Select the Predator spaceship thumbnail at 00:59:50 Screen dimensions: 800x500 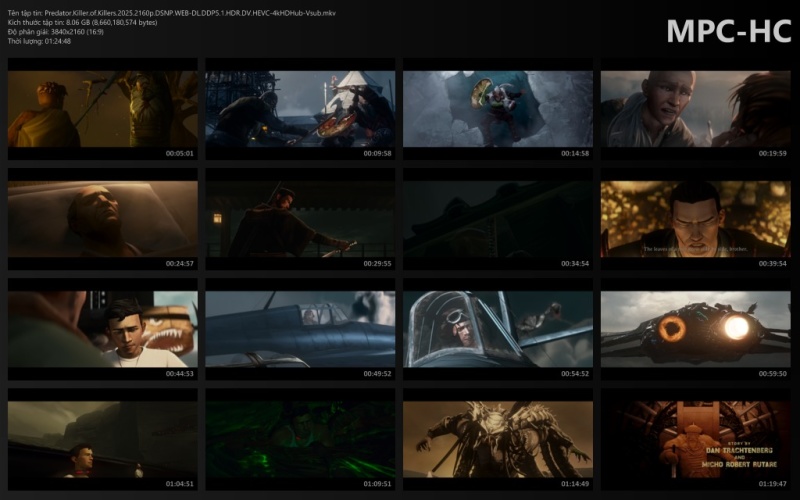tap(695, 329)
